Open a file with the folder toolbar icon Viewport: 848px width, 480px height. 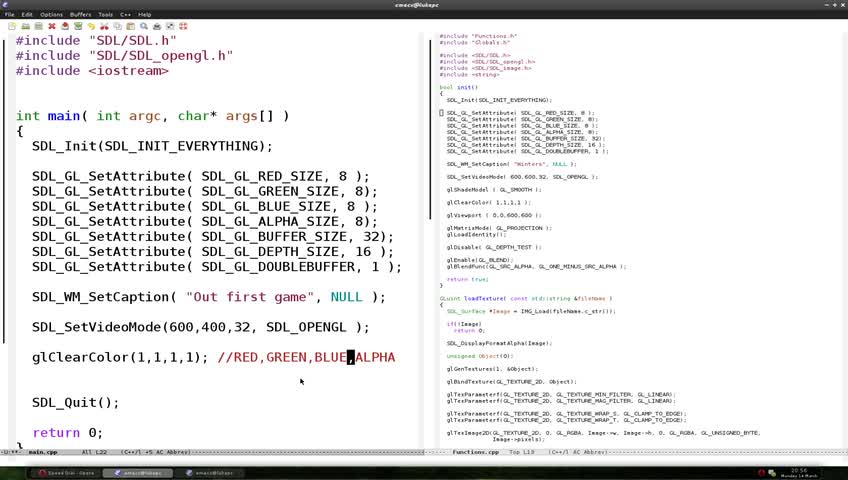(25, 26)
